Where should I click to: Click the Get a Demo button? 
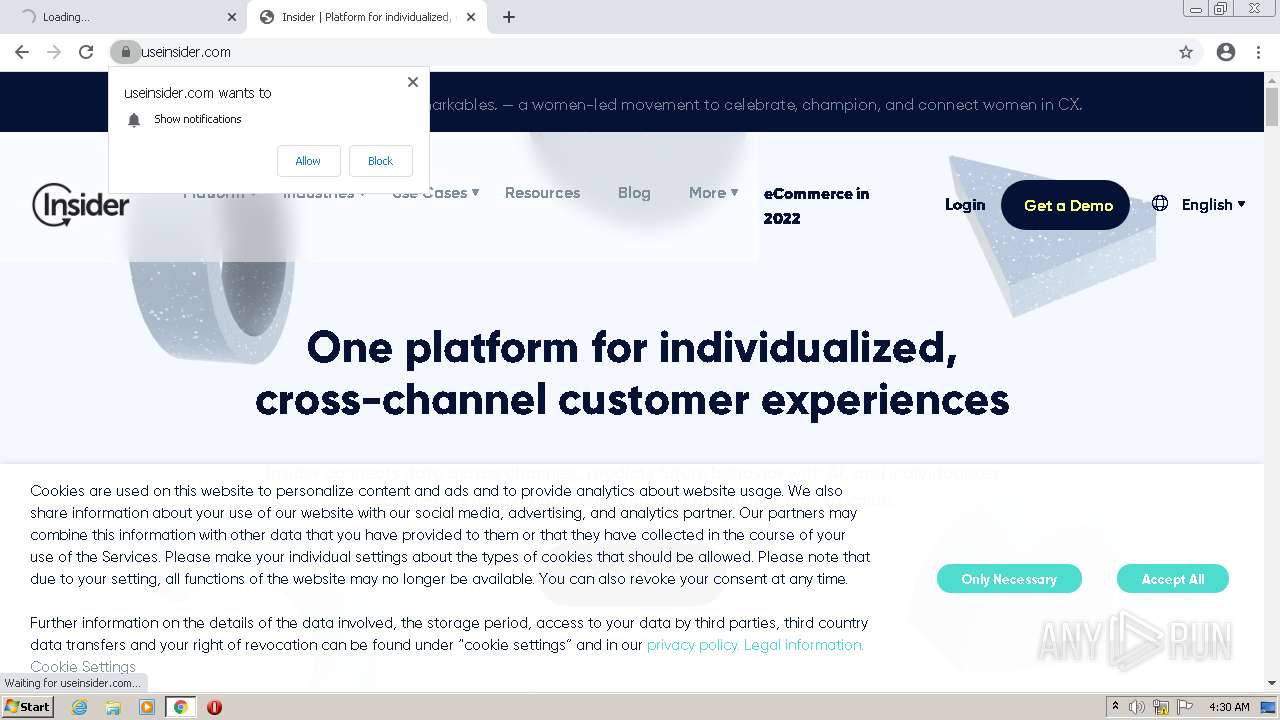point(1065,205)
